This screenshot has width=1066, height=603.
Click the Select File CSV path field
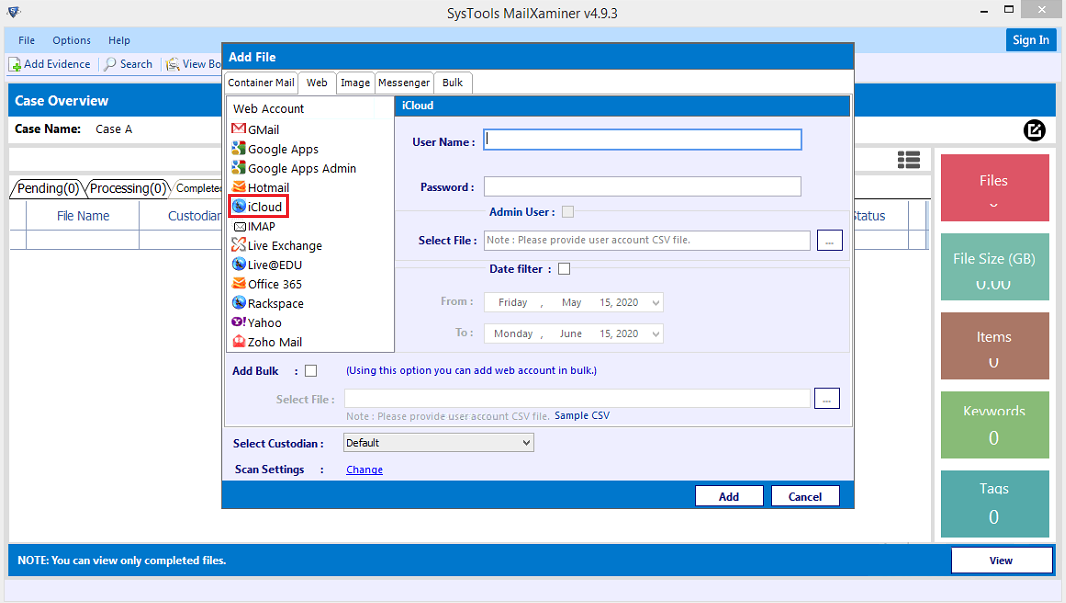click(x=647, y=240)
